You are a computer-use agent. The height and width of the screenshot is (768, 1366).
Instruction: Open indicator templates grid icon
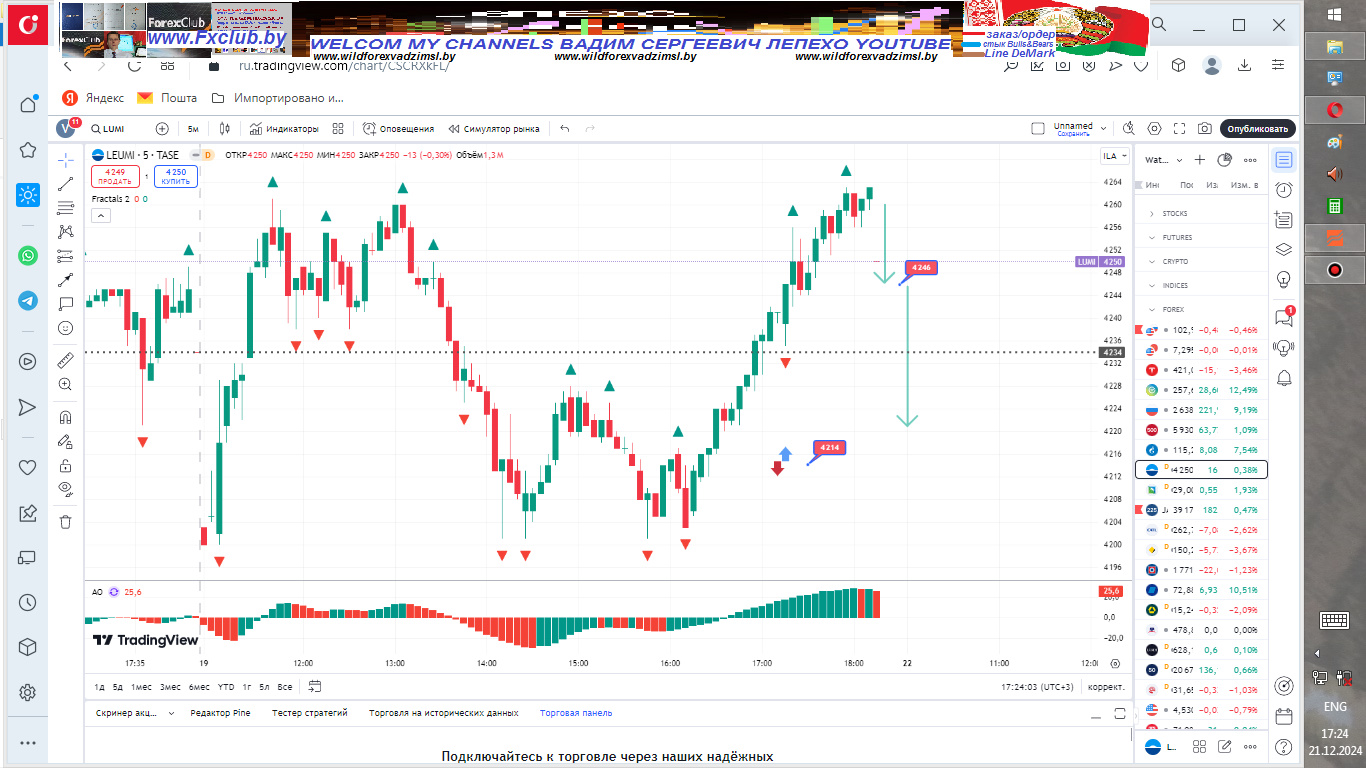338,129
